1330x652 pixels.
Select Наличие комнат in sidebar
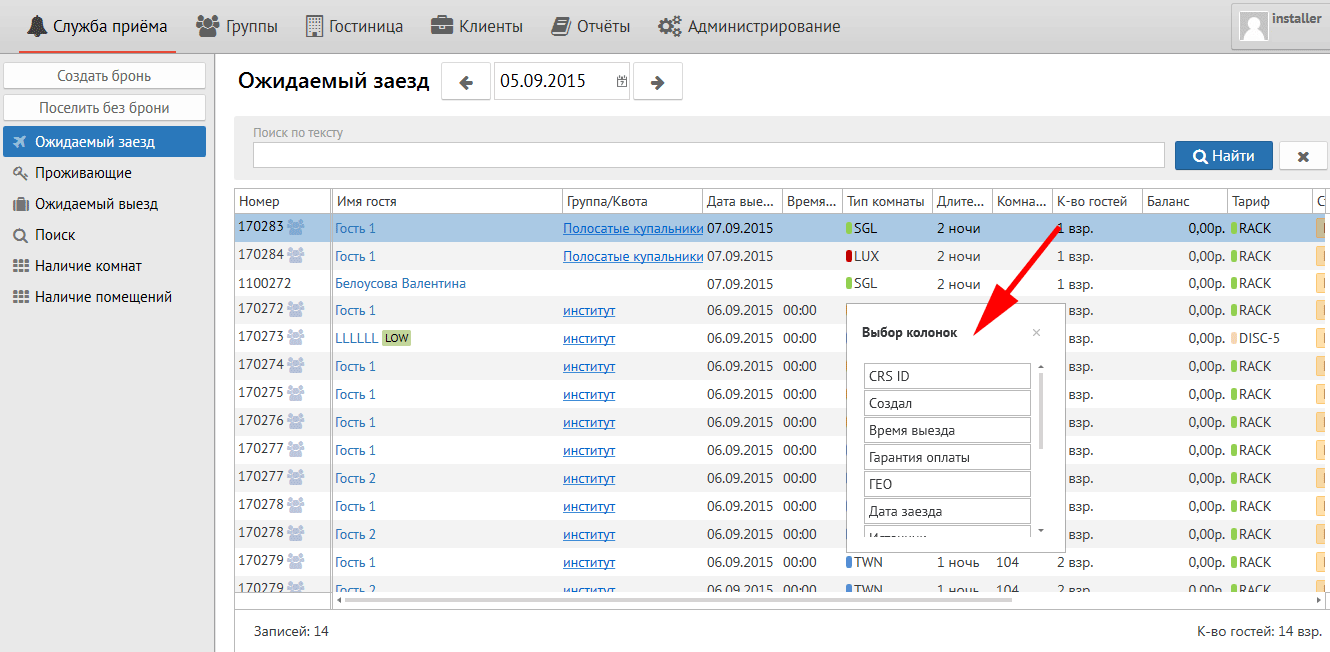[88, 266]
